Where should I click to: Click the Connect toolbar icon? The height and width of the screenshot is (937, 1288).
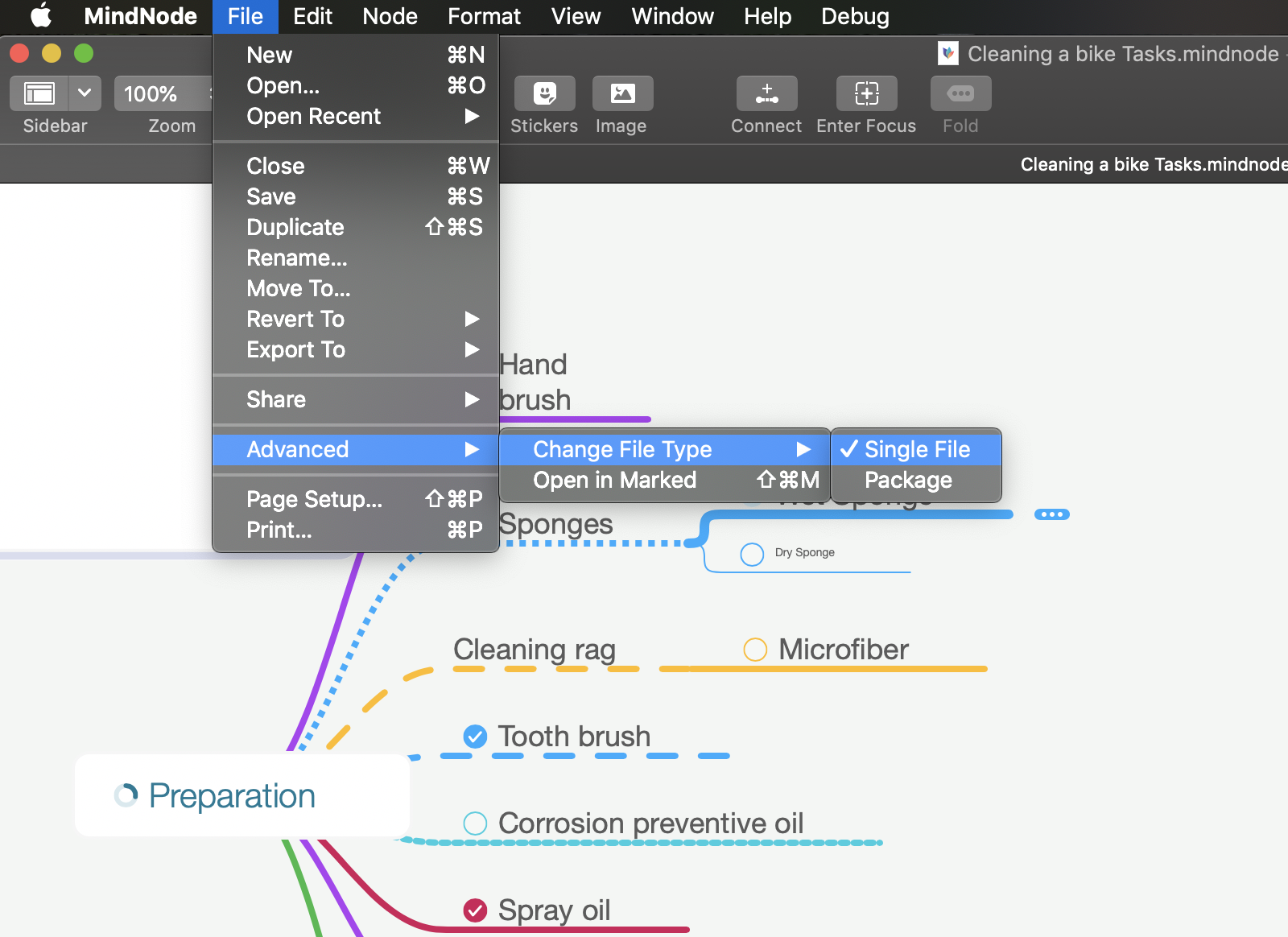[766, 93]
